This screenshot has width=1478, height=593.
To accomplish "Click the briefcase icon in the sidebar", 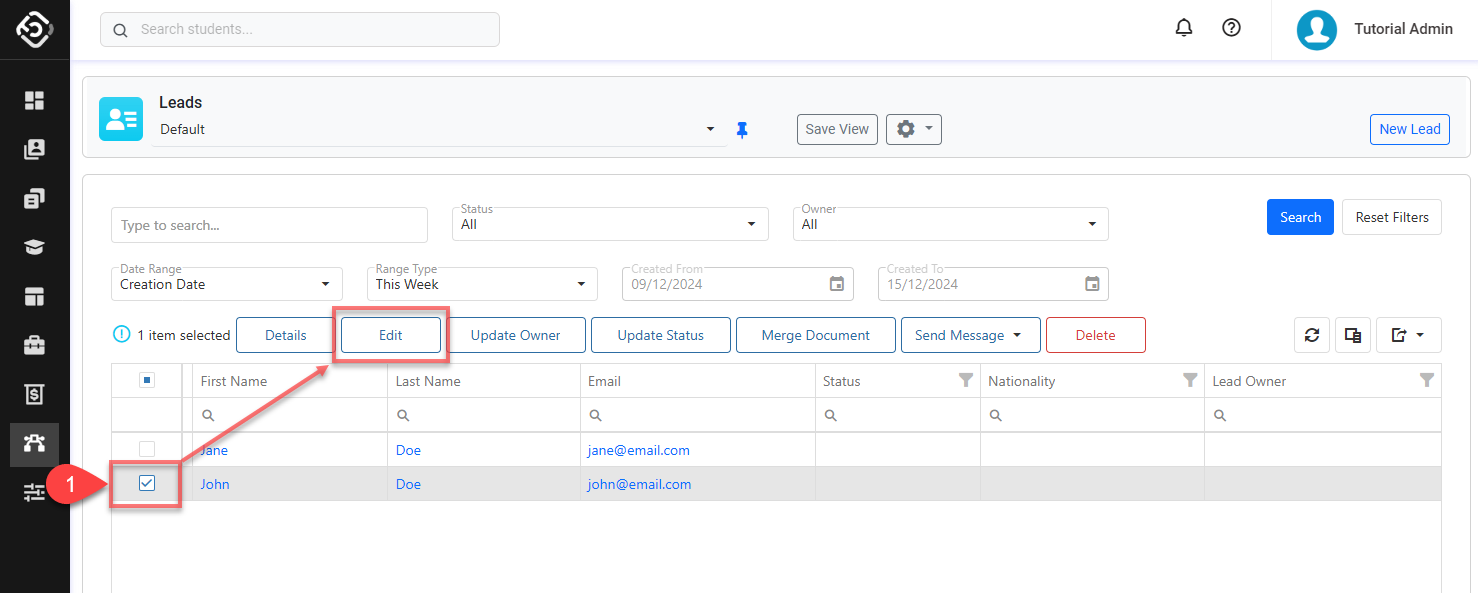I will pyautogui.click(x=35, y=346).
